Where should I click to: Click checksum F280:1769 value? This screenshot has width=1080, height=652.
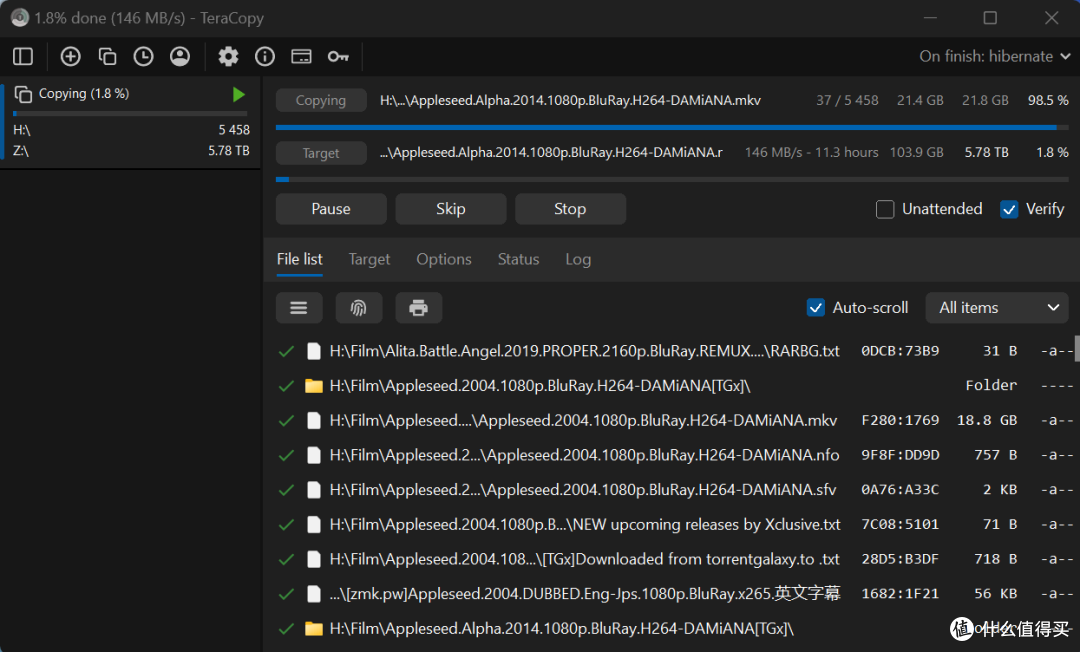(900, 421)
